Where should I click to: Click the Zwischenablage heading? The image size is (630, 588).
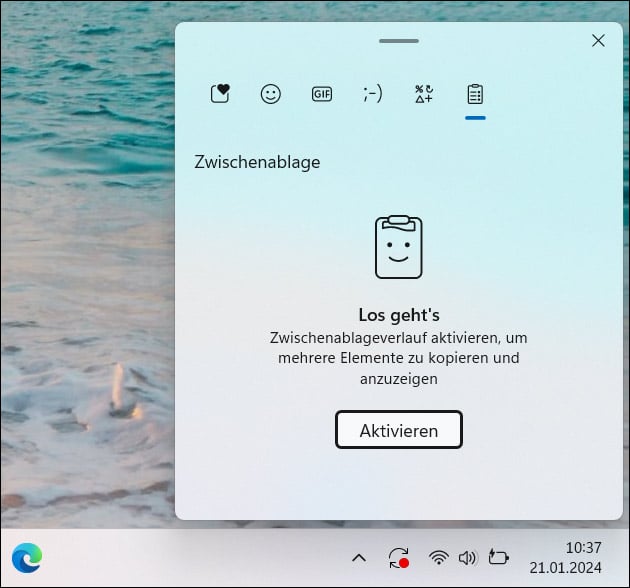pyautogui.click(x=257, y=162)
